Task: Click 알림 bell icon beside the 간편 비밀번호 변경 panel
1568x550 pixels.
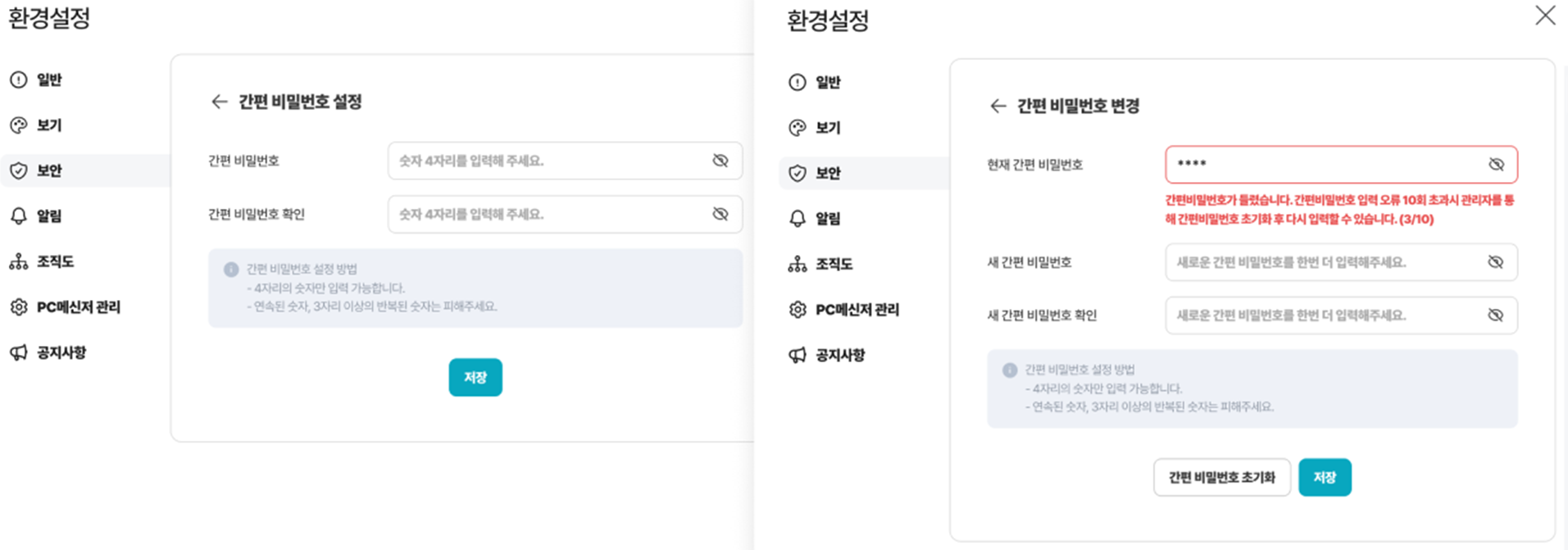Action: [797, 219]
